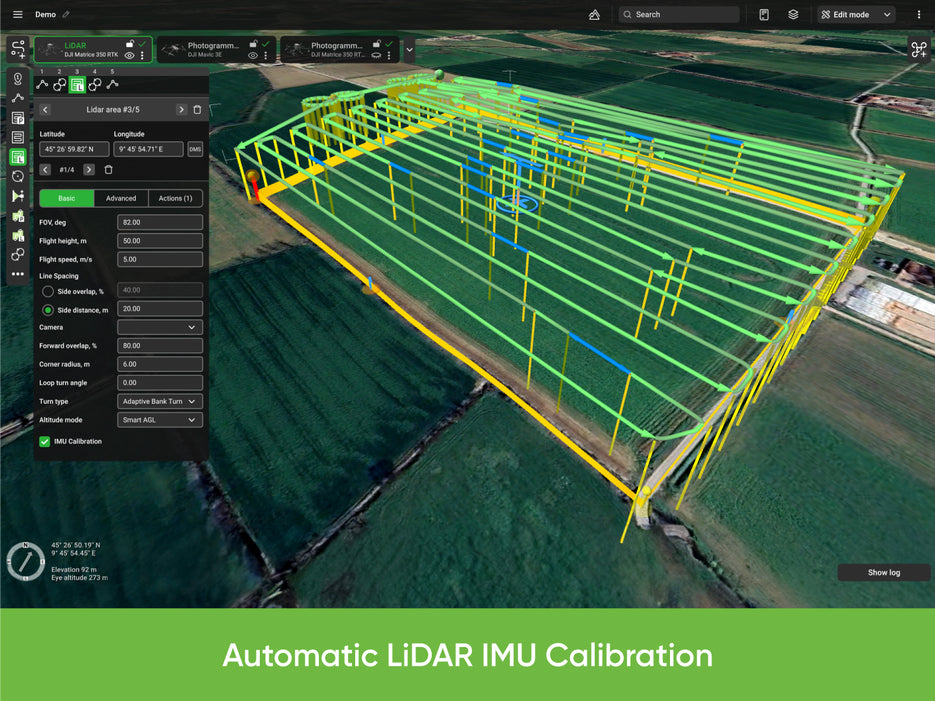Click the compass to reset orientation
The width and height of the screenshot is (935, 701).
(24, 561)
